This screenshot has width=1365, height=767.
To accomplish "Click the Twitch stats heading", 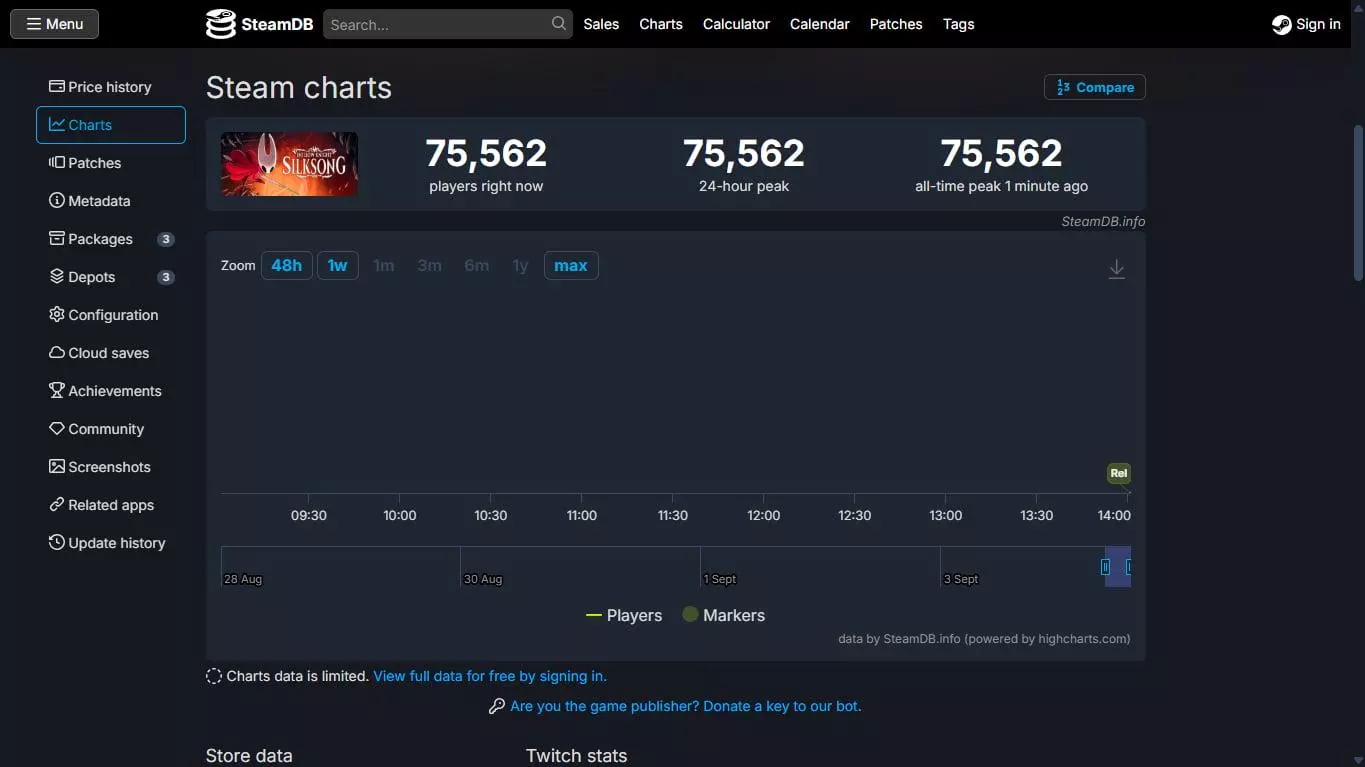I will click(577, 756).
